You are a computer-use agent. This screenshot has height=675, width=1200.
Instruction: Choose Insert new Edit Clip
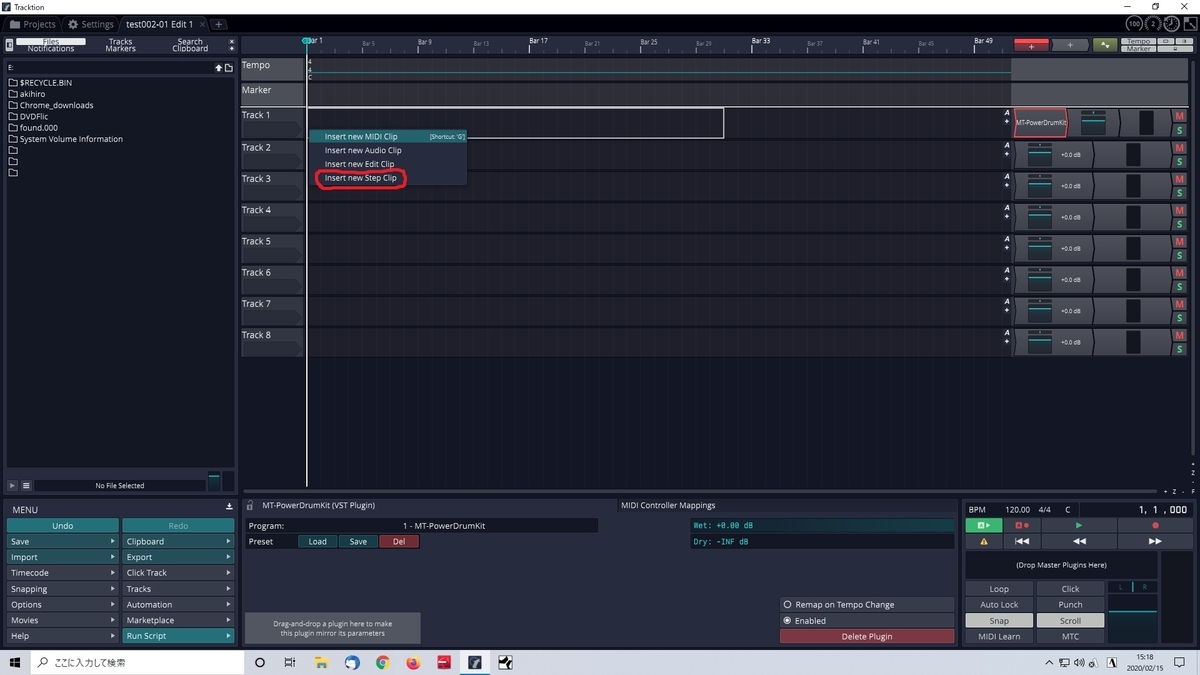[x=387, y=164]
